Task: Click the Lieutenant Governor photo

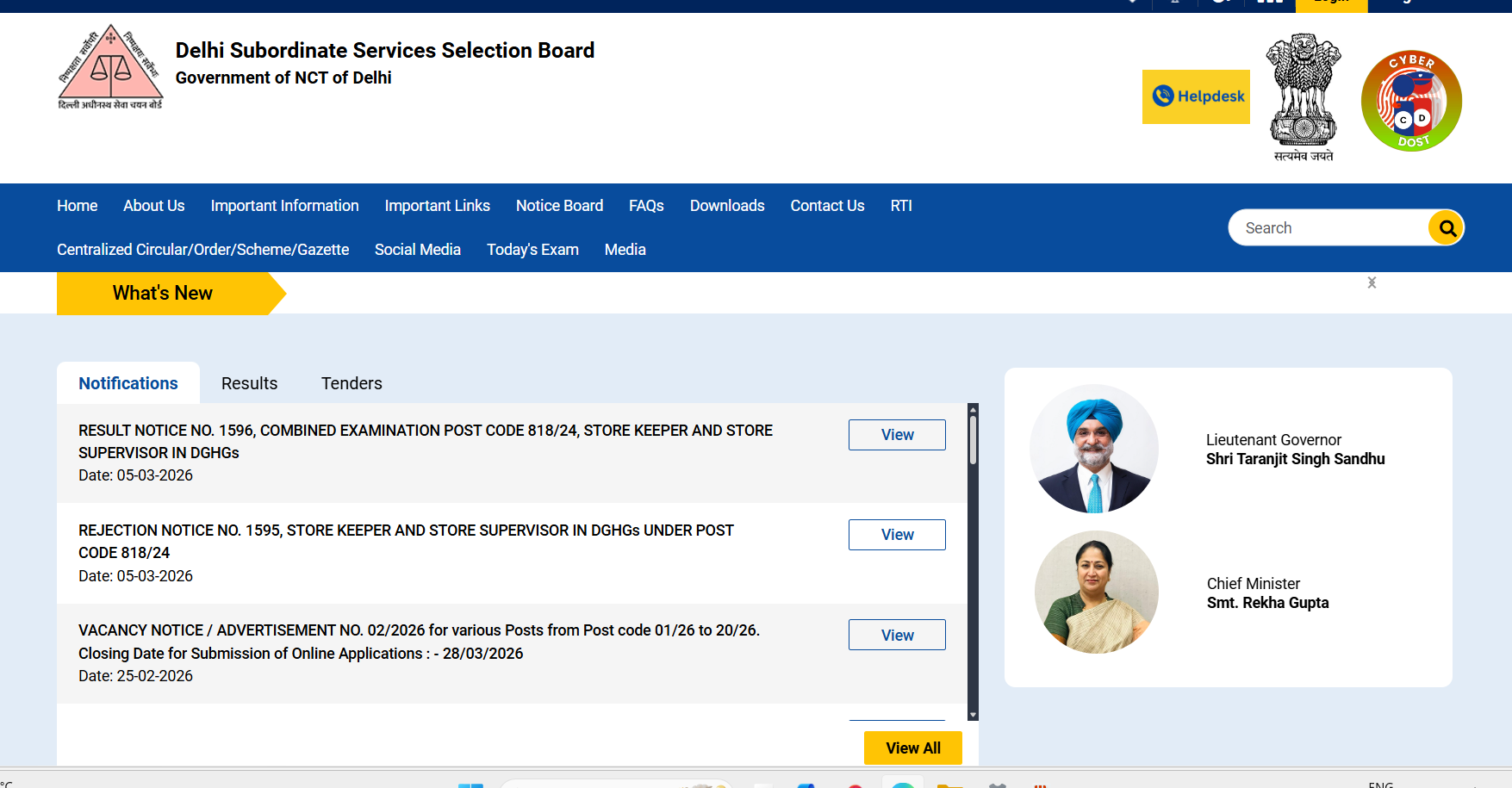Action: tap(1094, 449)
